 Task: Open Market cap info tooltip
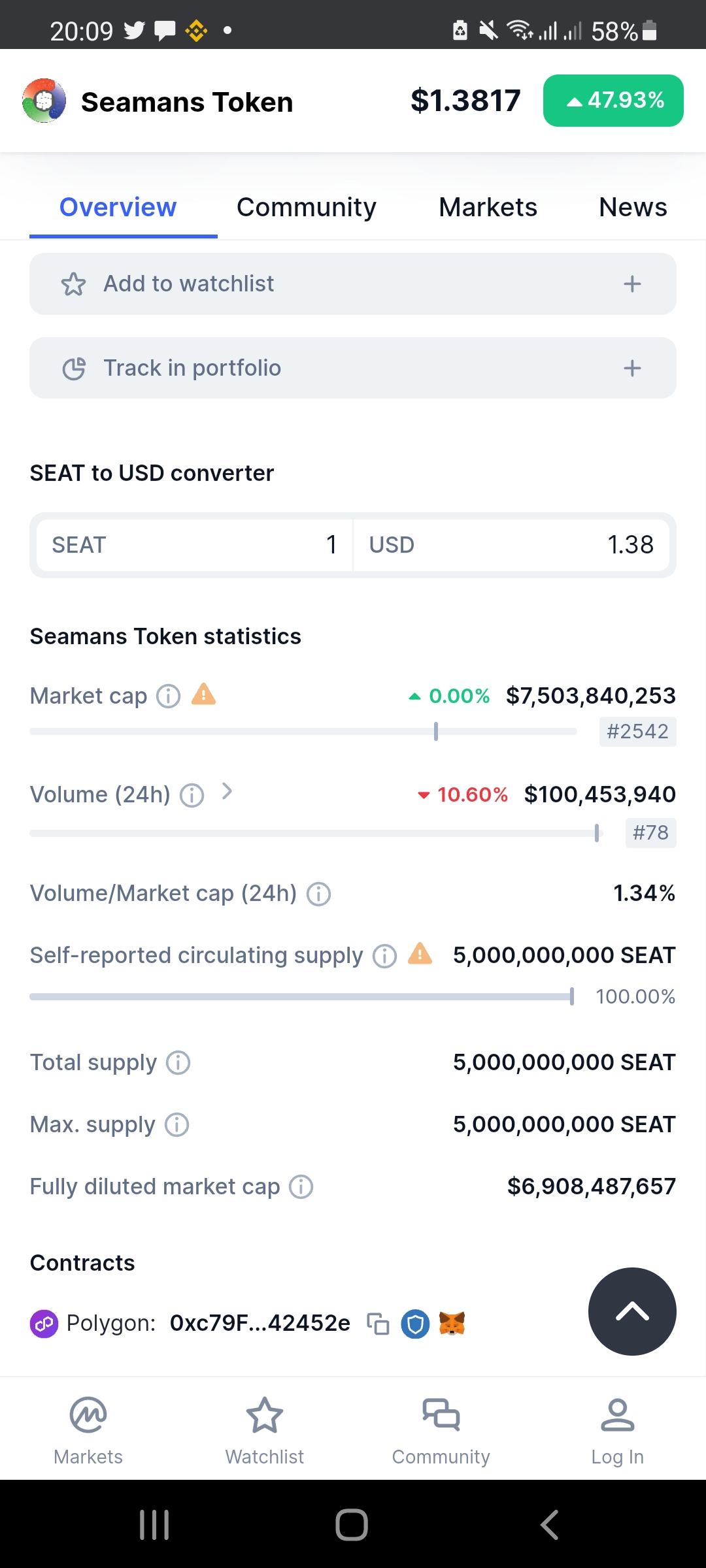[169, 696]
